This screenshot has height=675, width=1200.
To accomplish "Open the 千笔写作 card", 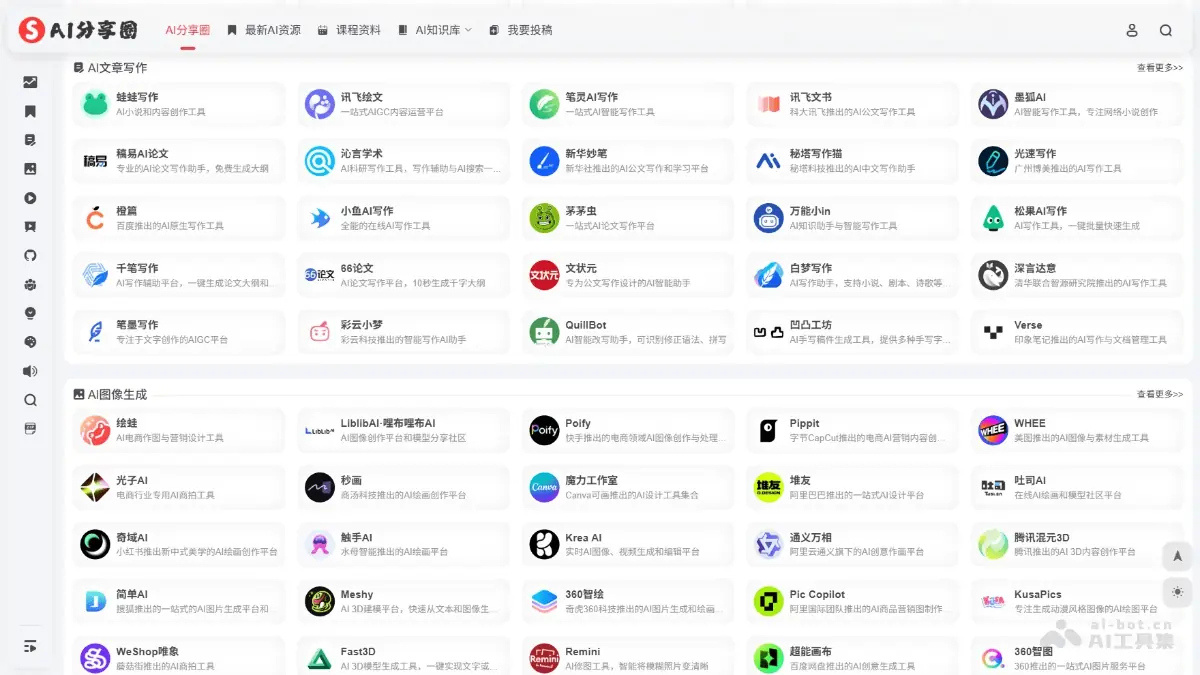I will pos(179,275).
